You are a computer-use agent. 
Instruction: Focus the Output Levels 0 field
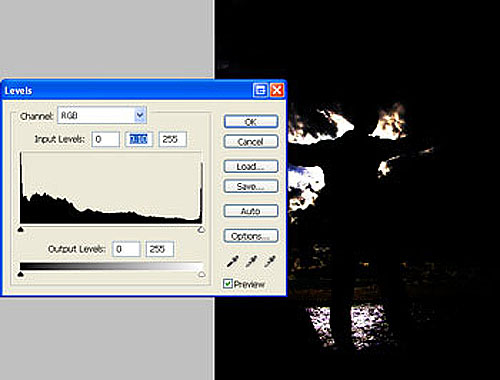126,249
